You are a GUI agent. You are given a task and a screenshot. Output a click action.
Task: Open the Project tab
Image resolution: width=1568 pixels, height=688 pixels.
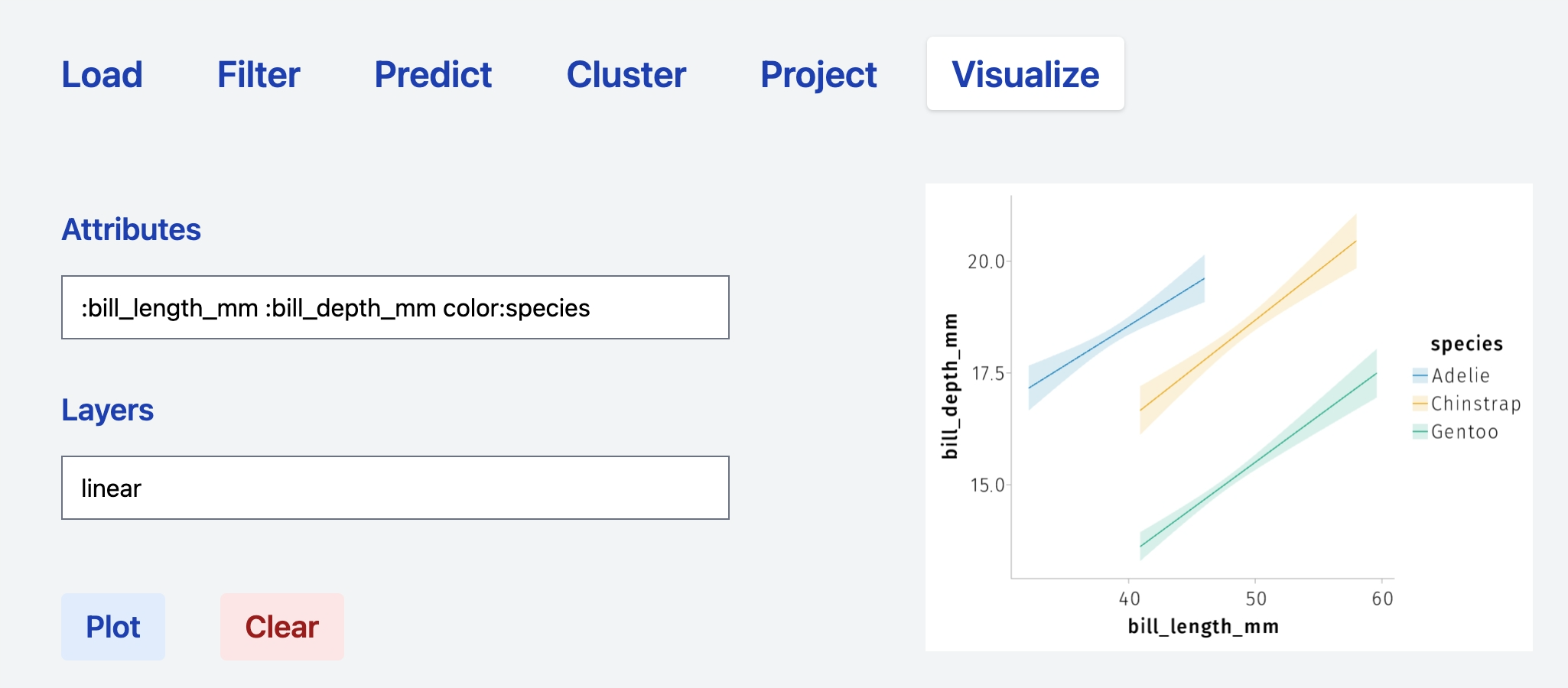click(x=818, y=75)
